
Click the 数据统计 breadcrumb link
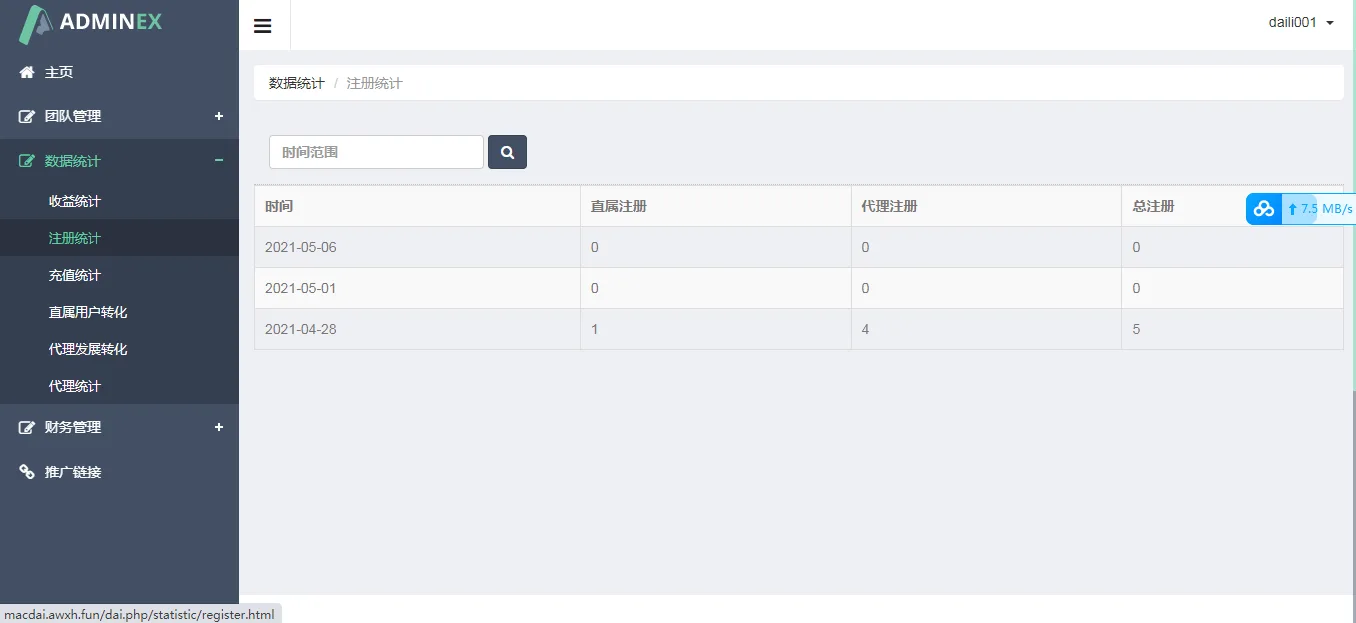point(296,83)
